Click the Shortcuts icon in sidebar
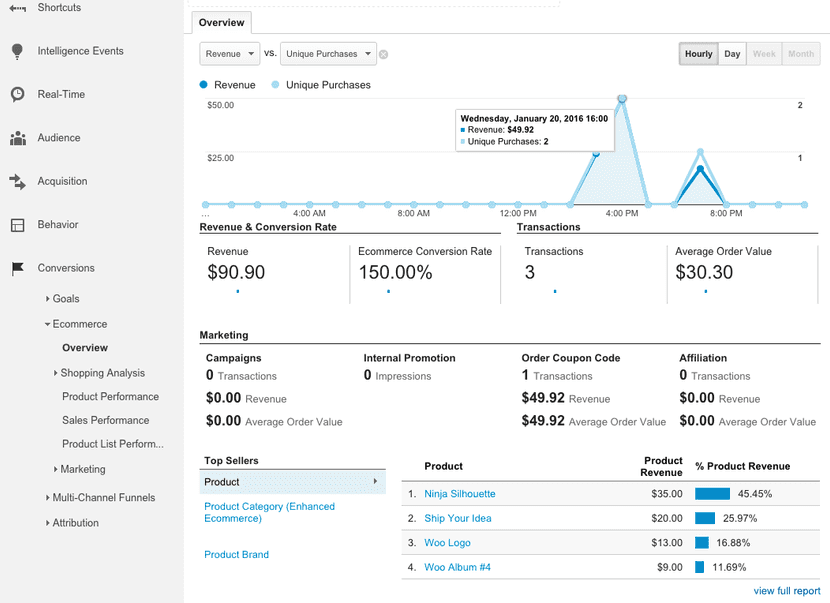 (17, 8)
